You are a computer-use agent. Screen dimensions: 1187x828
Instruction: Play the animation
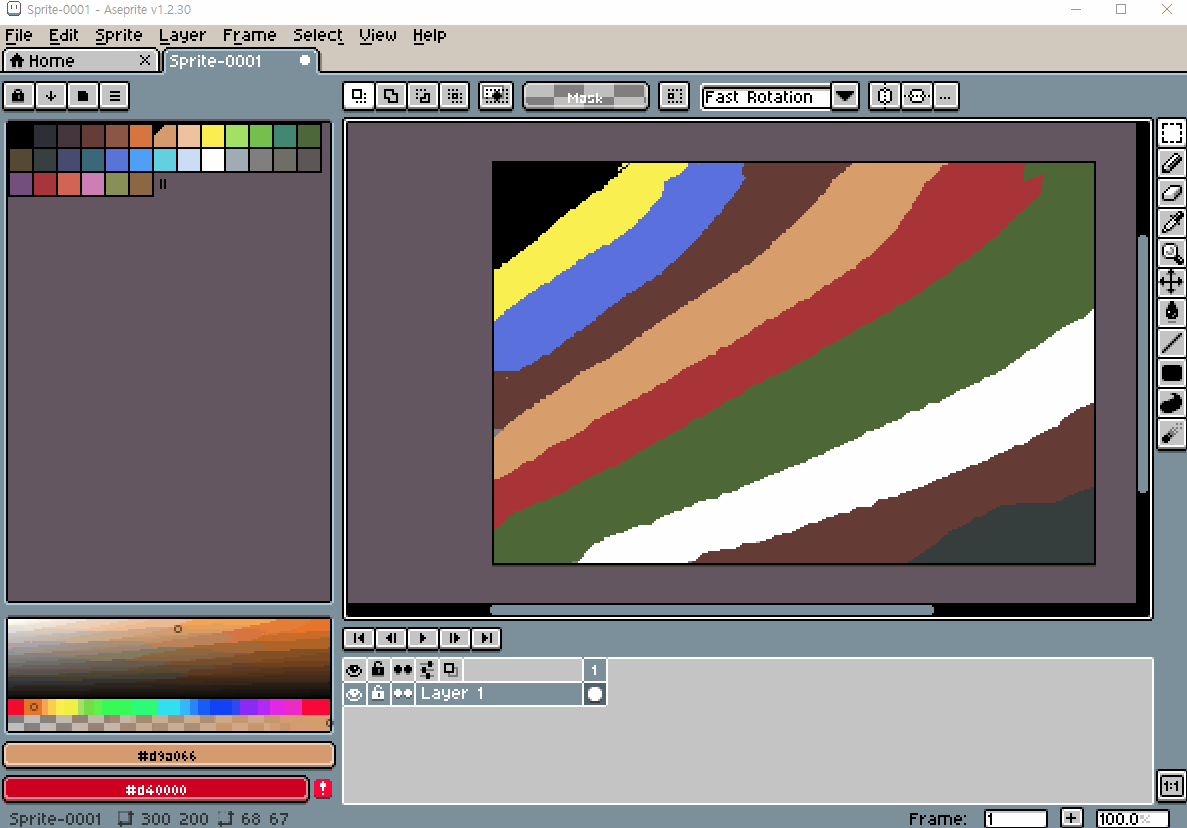pyautogui.click(x=422, y=638)
